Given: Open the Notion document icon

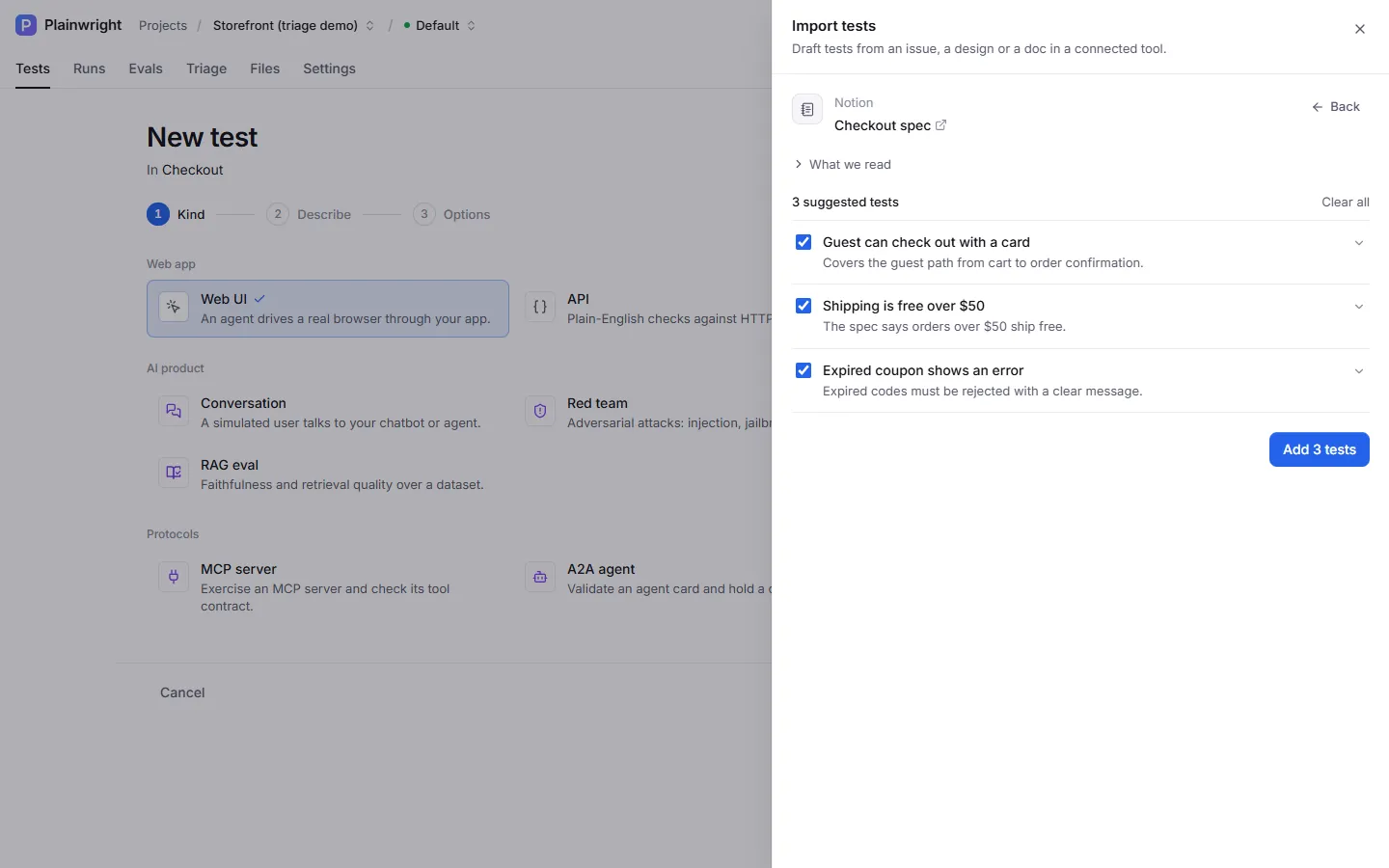Looking at the screenshot, I should [807, 110].
